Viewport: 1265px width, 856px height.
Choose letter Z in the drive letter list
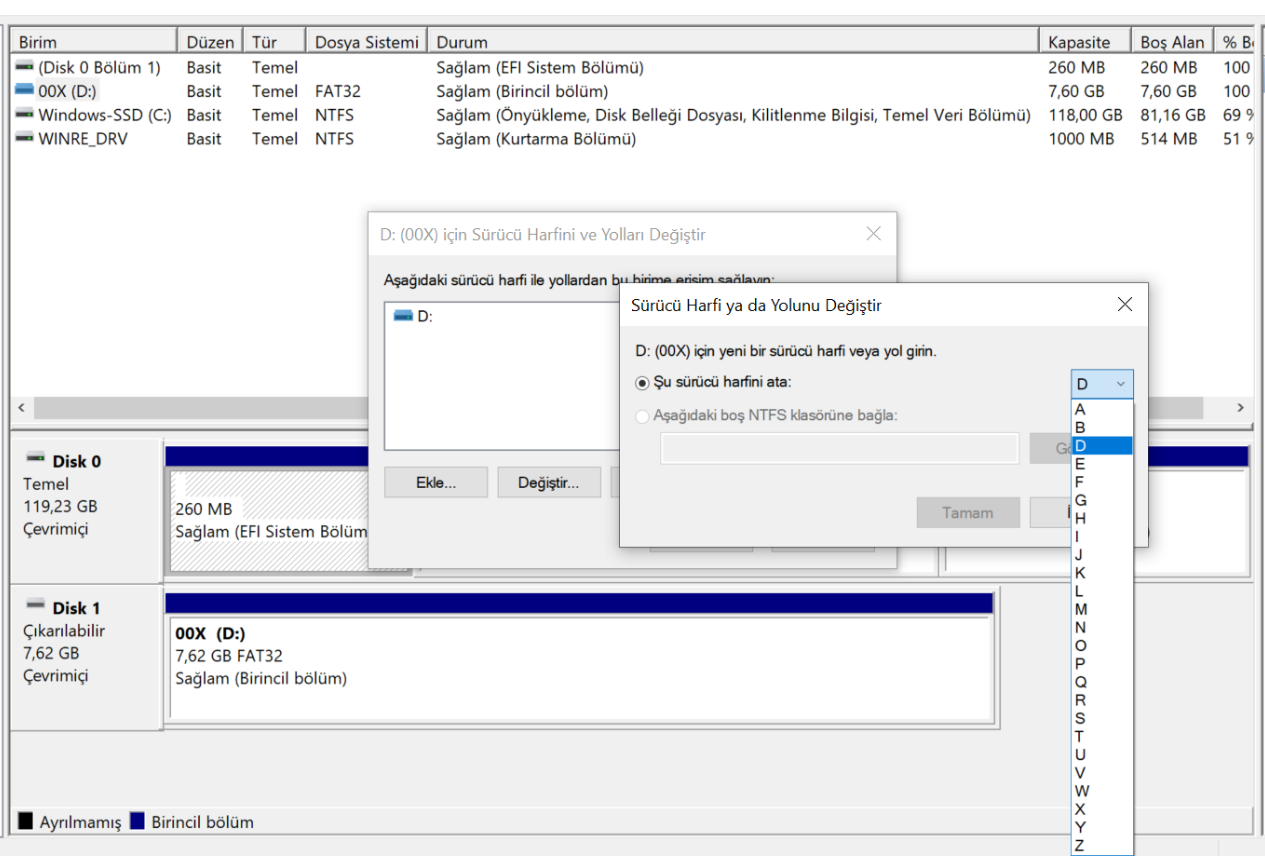1080,846
